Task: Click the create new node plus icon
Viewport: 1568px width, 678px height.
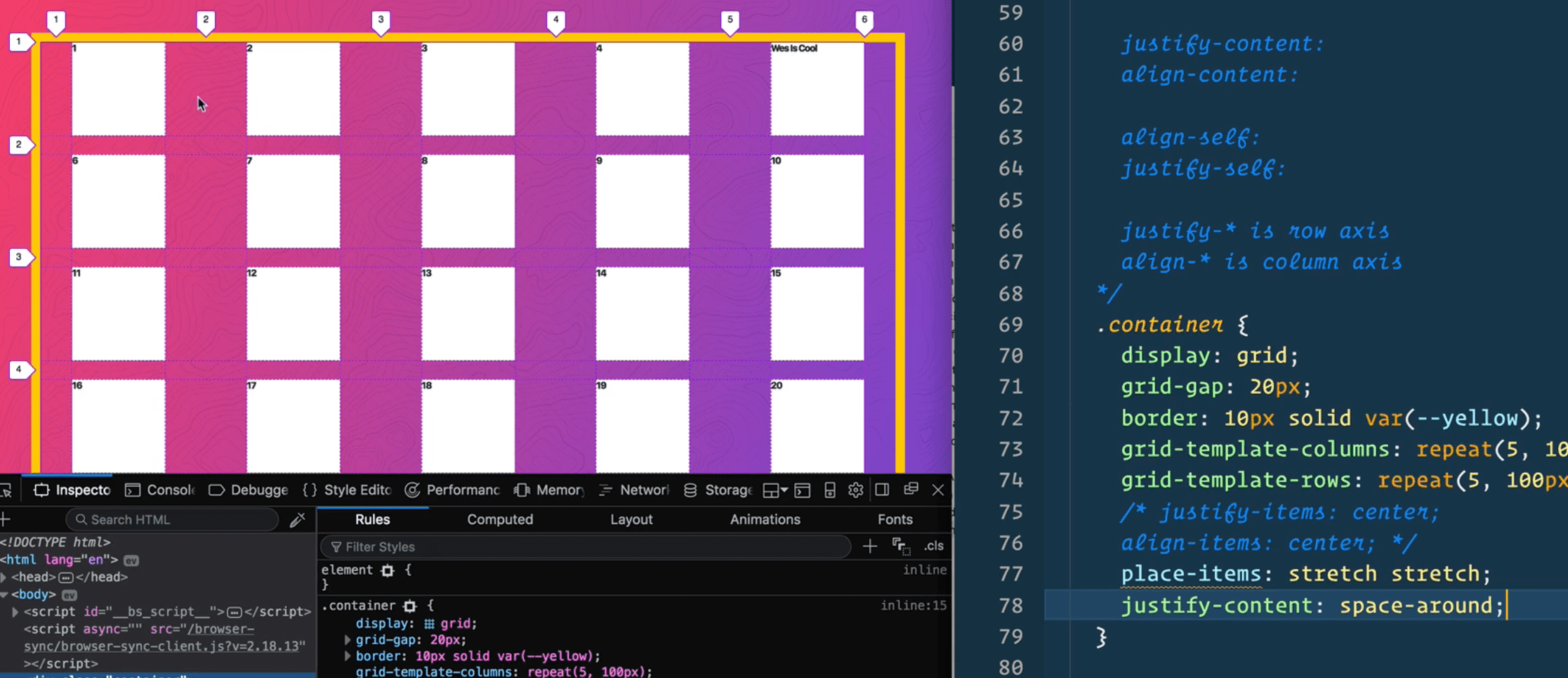Action: (6, 519)
